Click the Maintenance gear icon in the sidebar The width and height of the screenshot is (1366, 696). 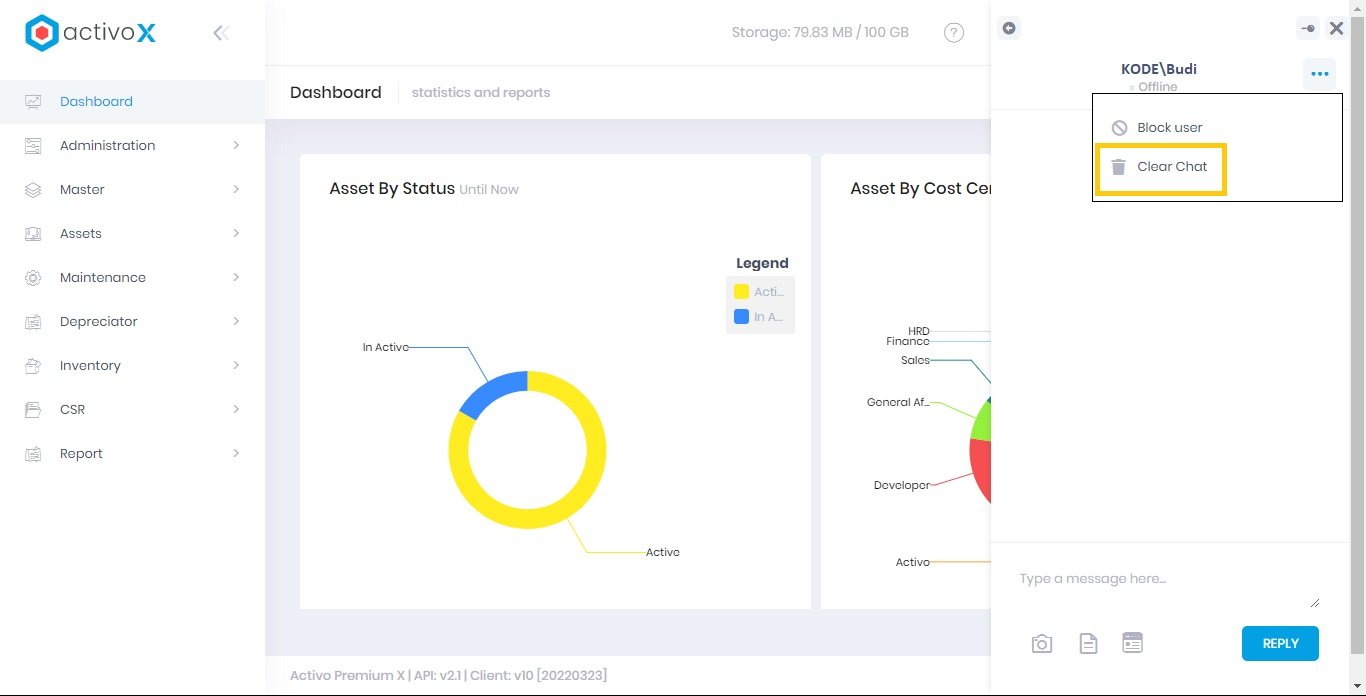tap(31, 277)
